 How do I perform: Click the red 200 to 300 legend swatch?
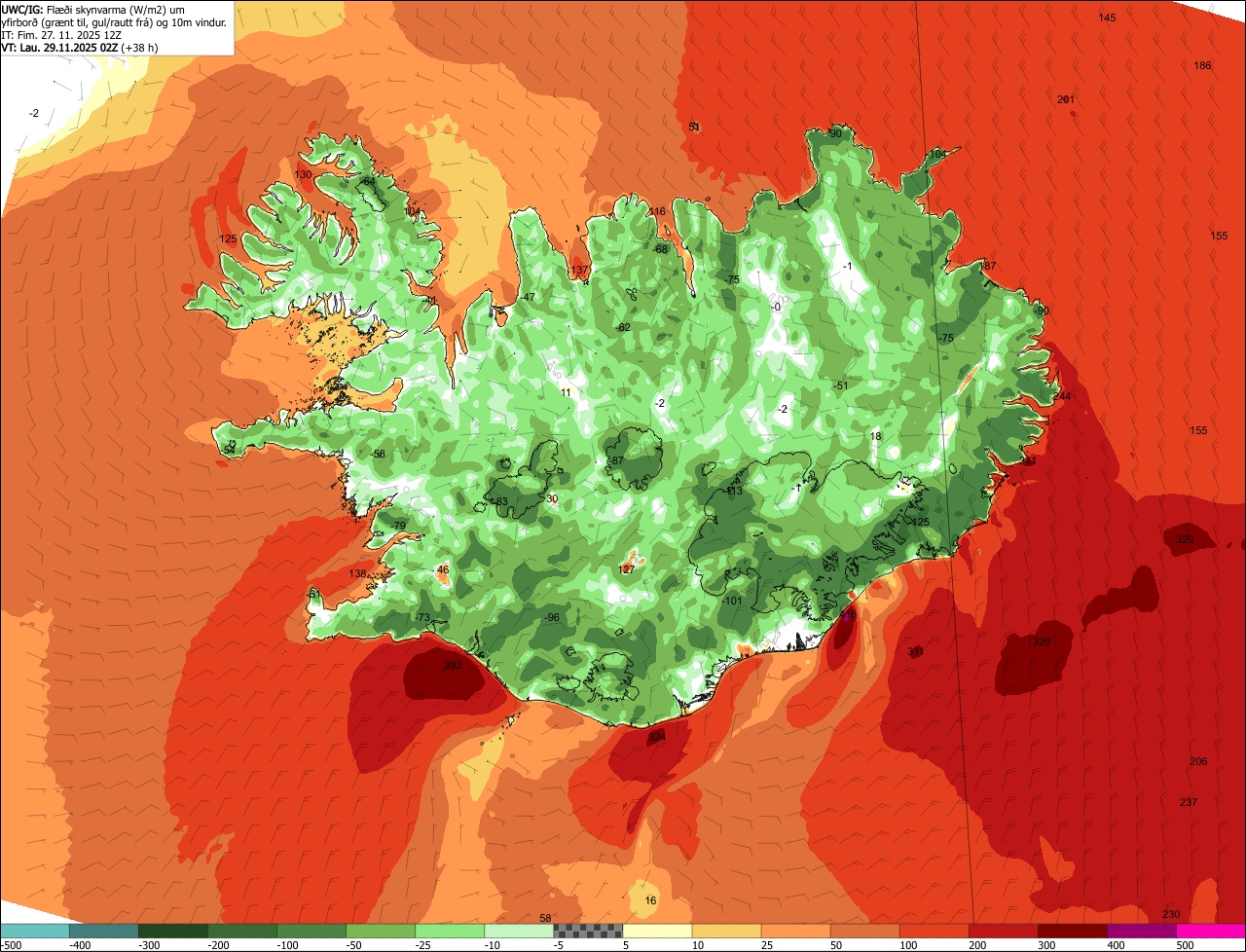click(1003, 931)
